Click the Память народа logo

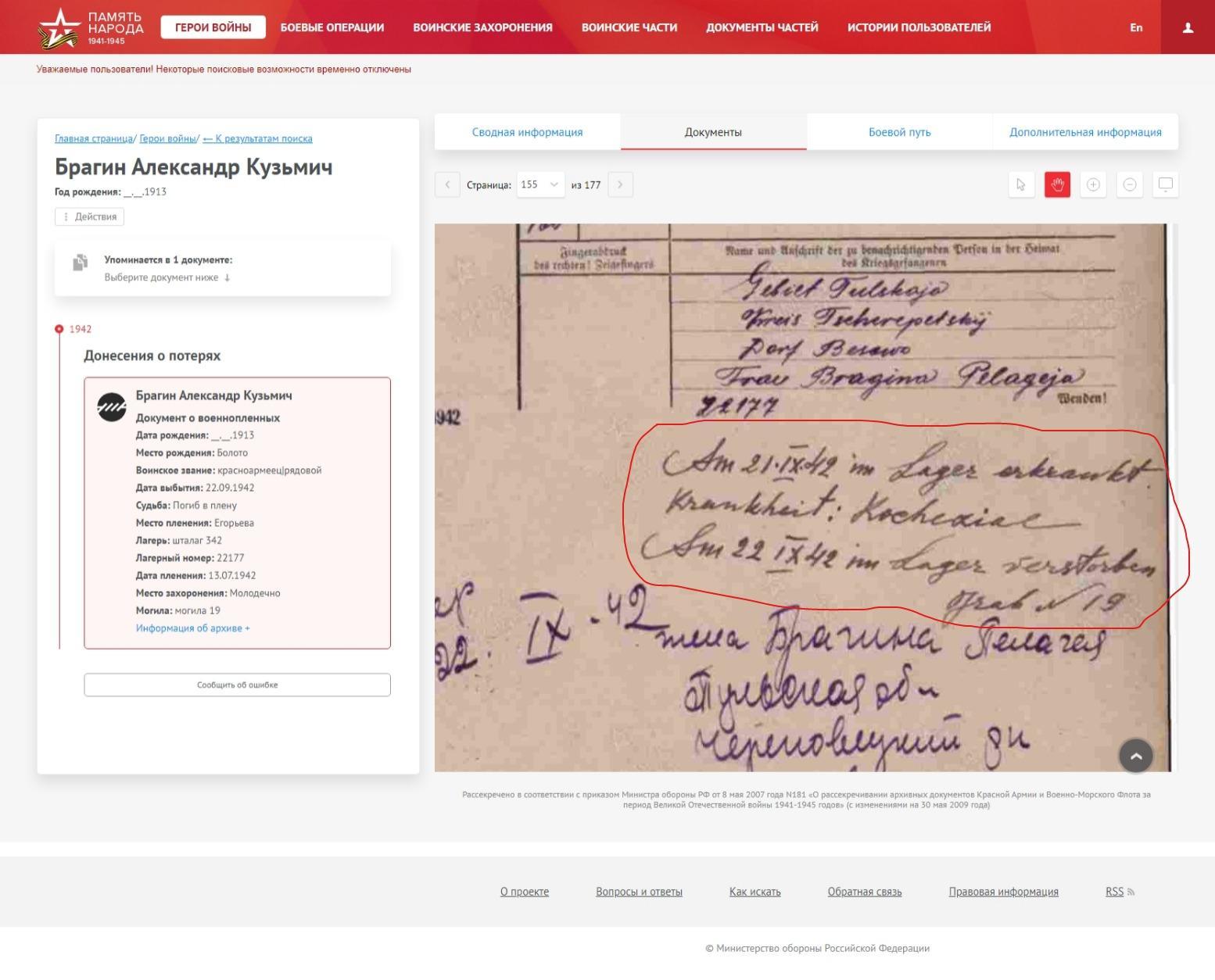(x=91, y=28)
